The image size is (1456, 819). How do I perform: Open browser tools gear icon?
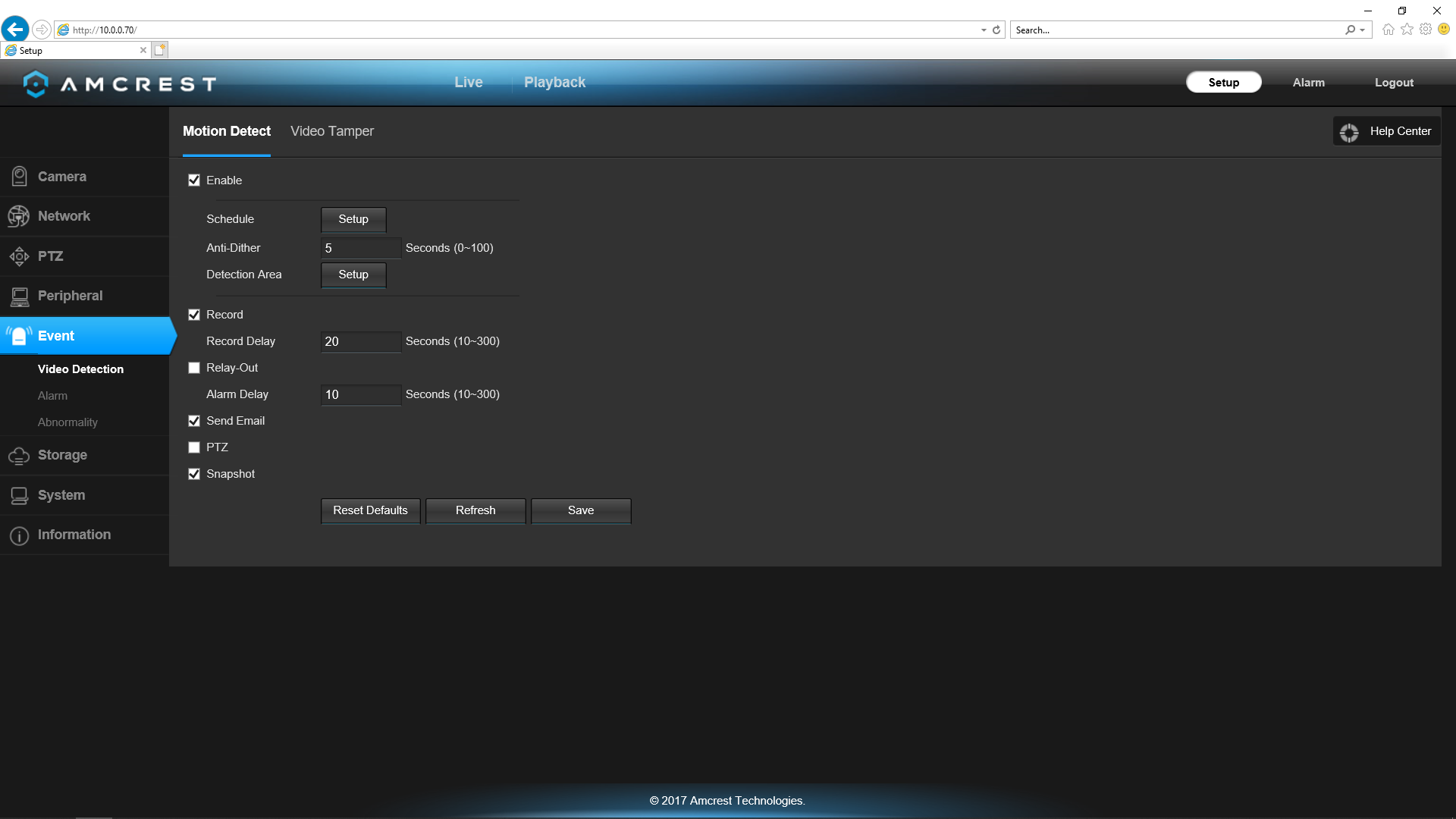click(x=1426, y=30)
